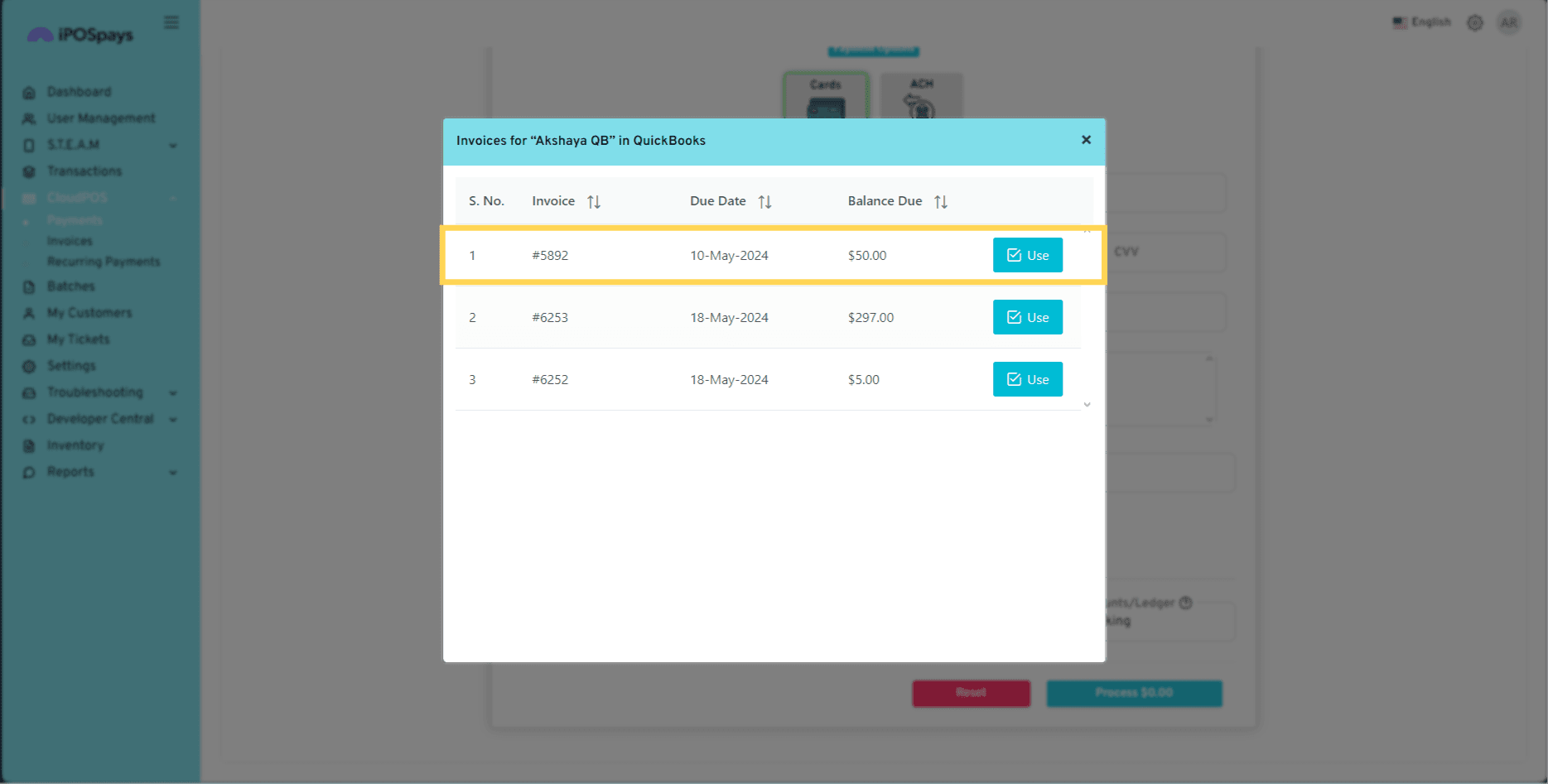The image size is (1548, 784).
Task: Click the My Customers person icon
Action: click(x=29, y=314)
